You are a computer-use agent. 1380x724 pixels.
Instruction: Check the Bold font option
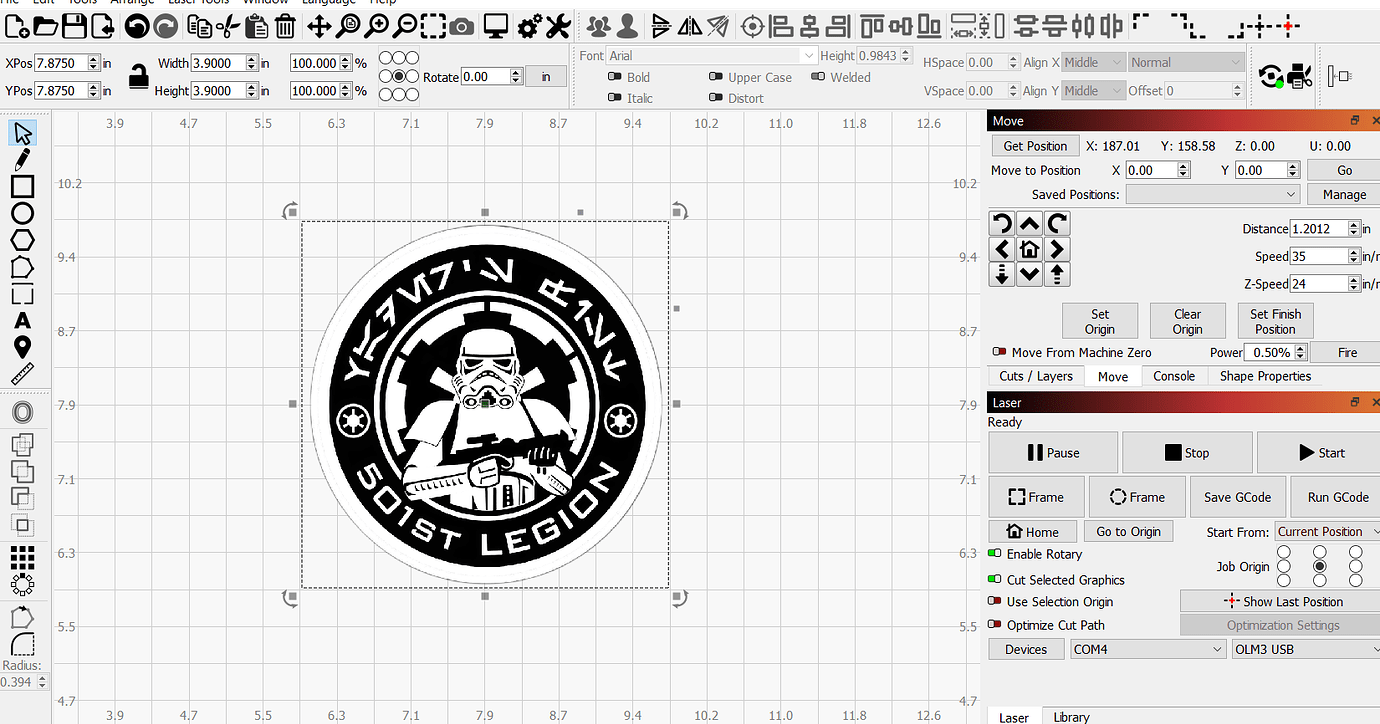click(x=614, y=77)
